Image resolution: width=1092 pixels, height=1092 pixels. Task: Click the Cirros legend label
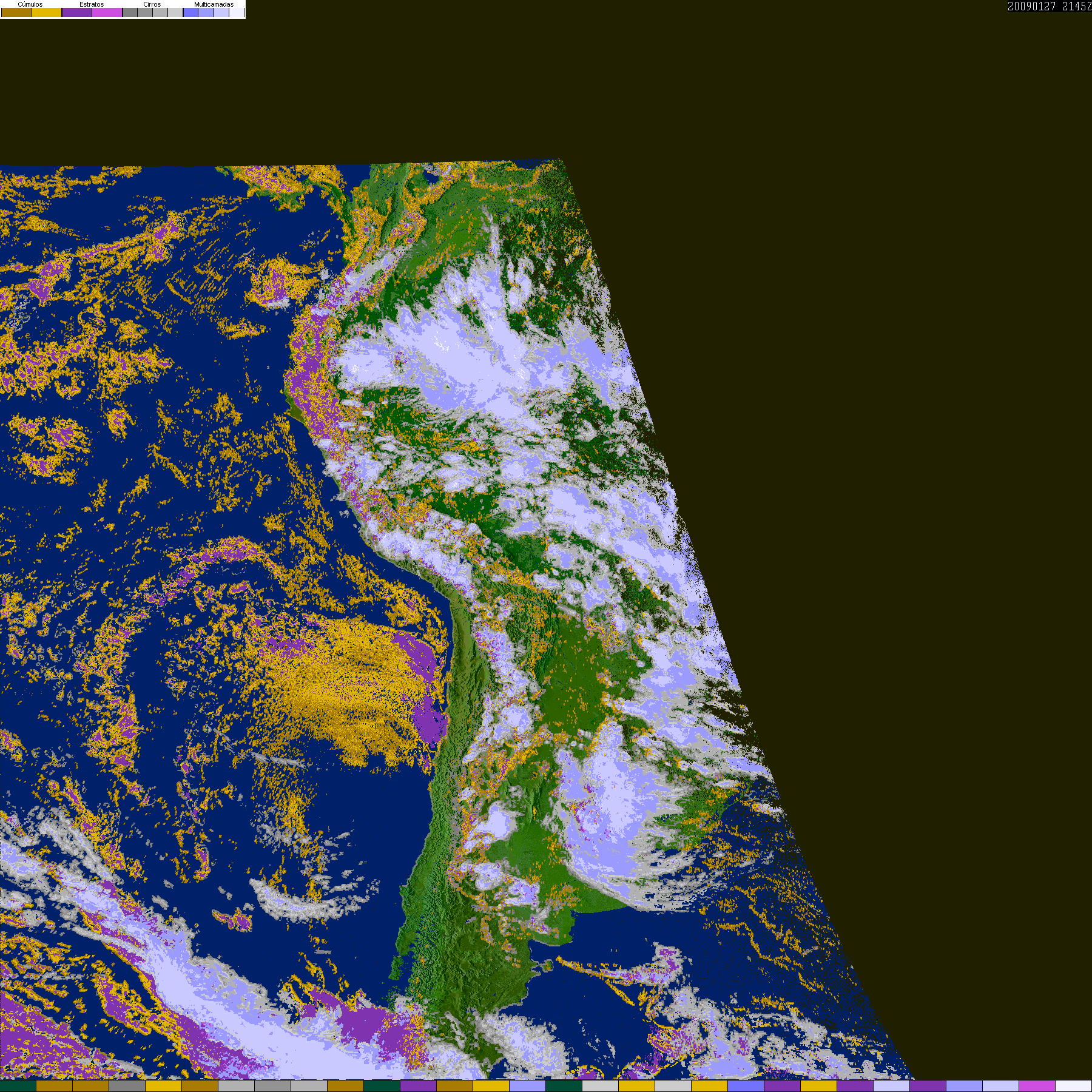tap(152, 4)
